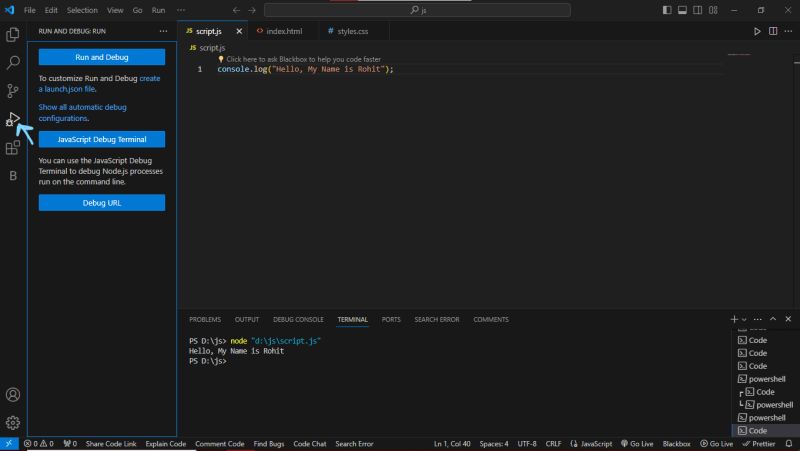The height and width of the screenshot is (451, 800).
Task: Click Share Code Link in status bar
Action: [x=111, y=444]
